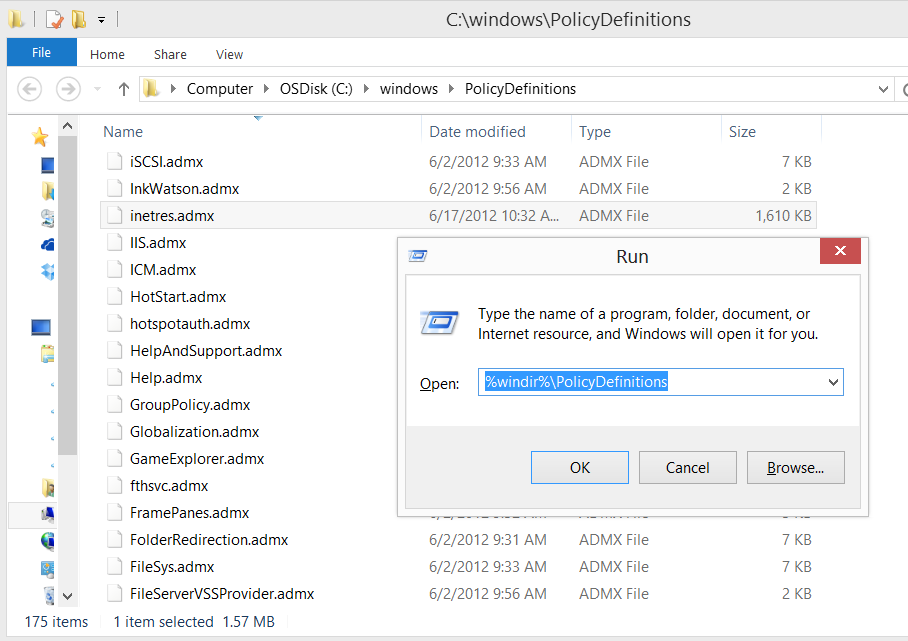The height and width of the screenshot is (641, 908).
Task: Sort files by the Size column
Action: click(x=742, y=132)
